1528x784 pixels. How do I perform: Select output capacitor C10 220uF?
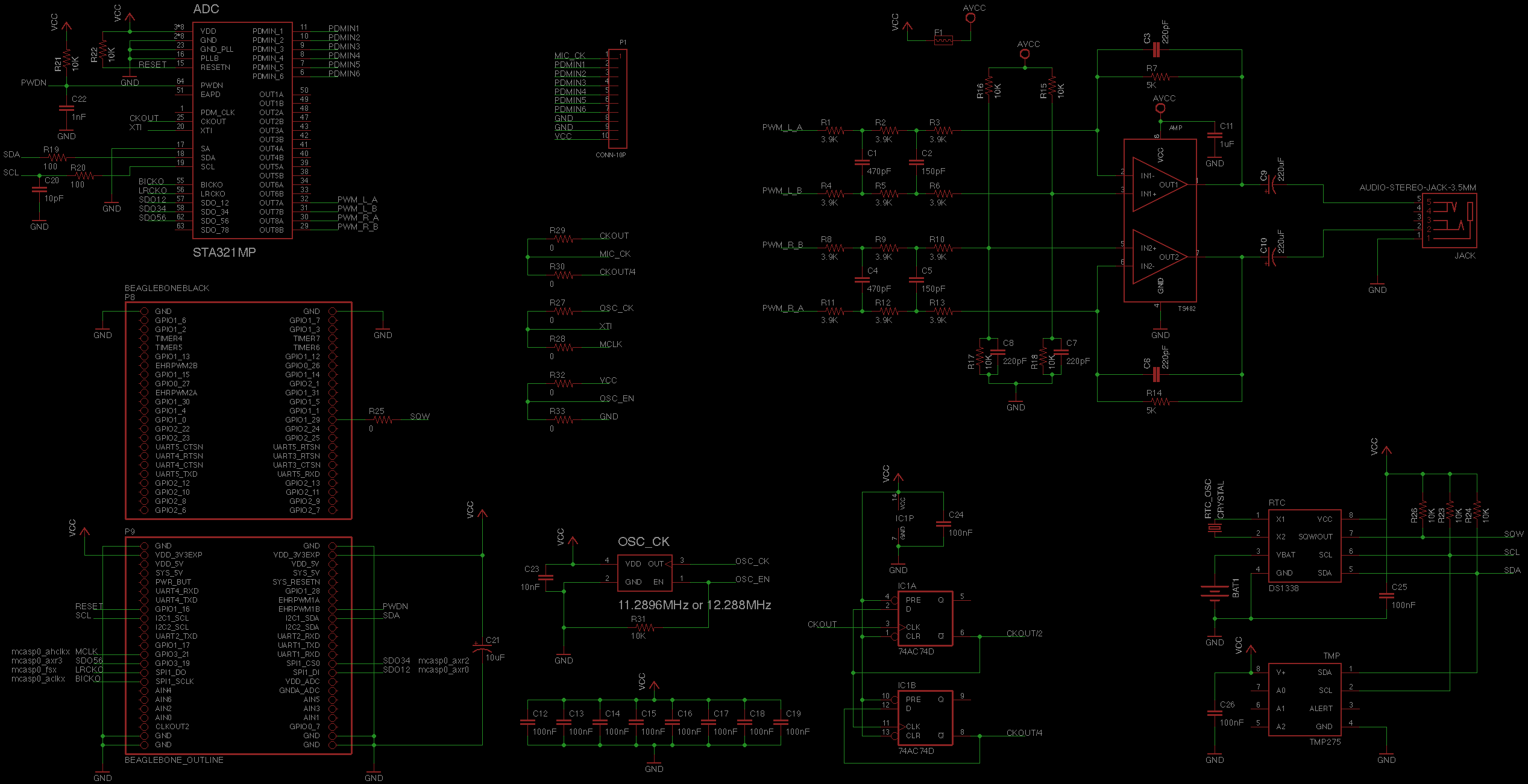click(x=1270, y=257)
